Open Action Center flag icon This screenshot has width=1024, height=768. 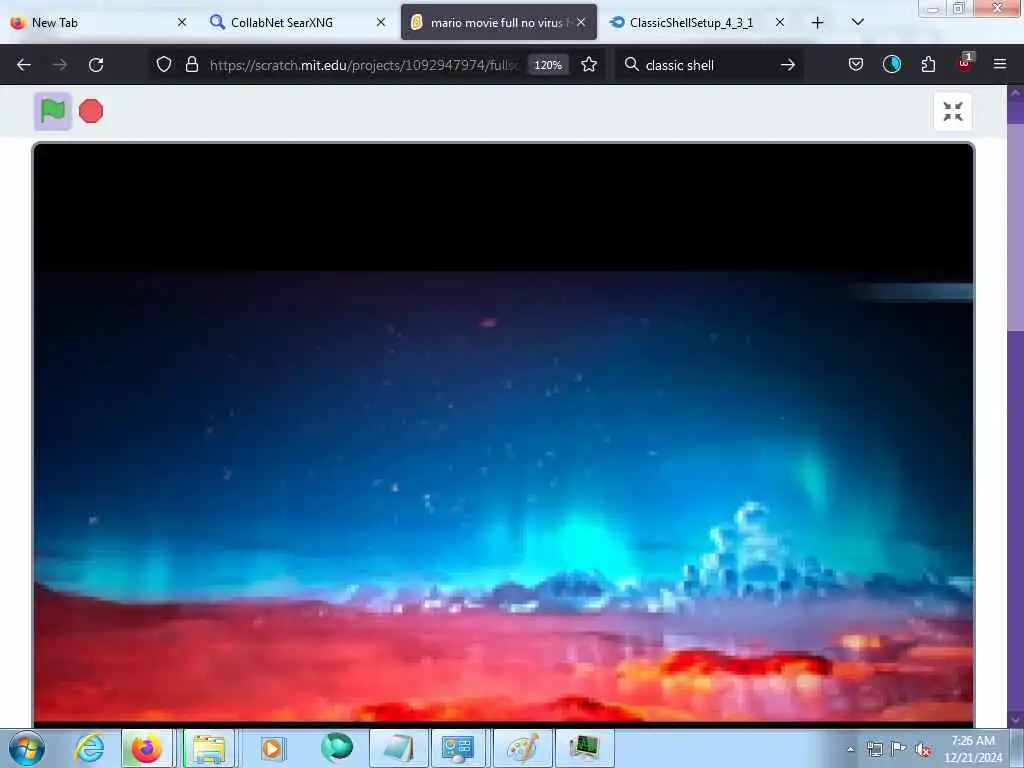(899, 749)
